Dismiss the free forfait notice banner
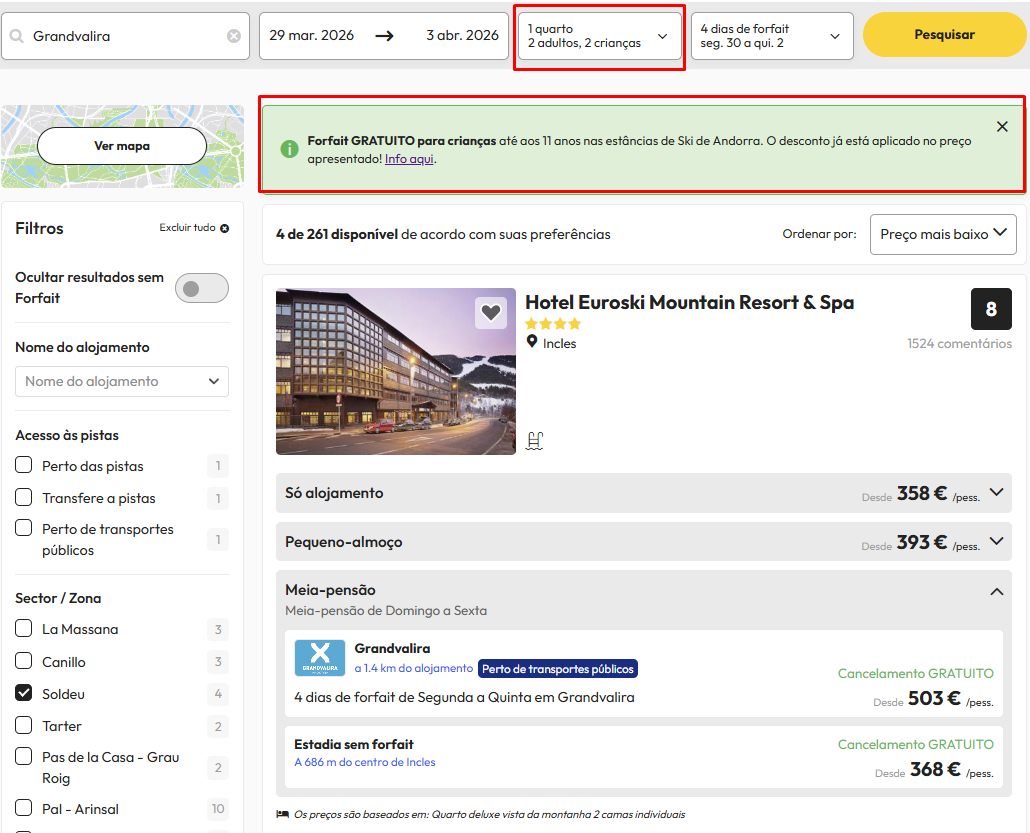1030x833 pixels. 1002,127
